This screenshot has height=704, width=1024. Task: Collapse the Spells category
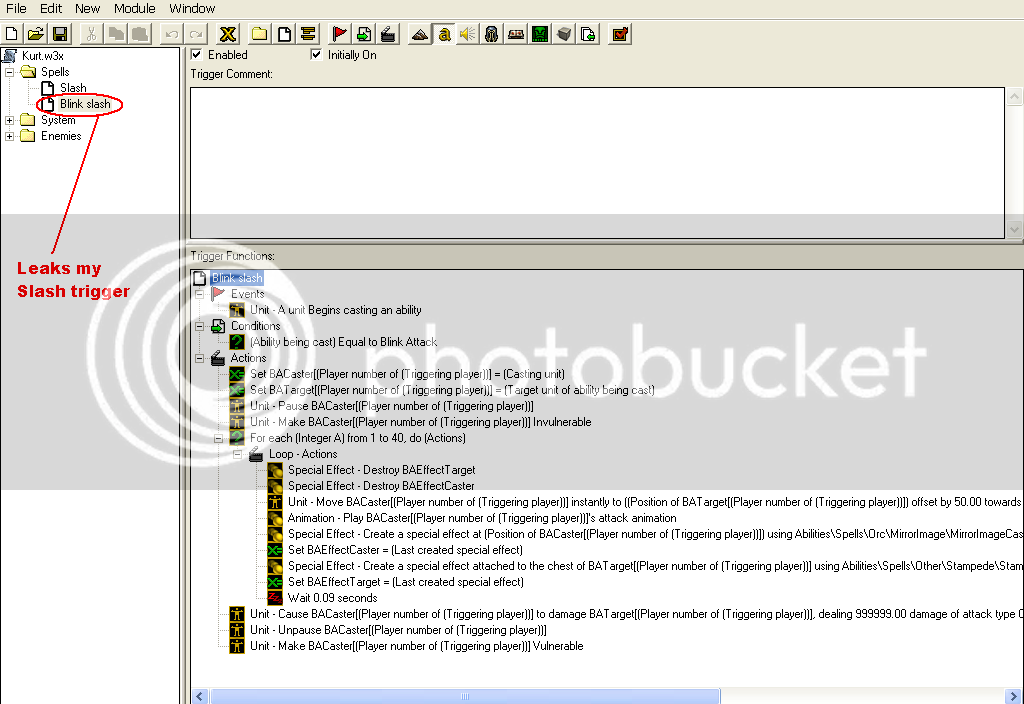9,72
